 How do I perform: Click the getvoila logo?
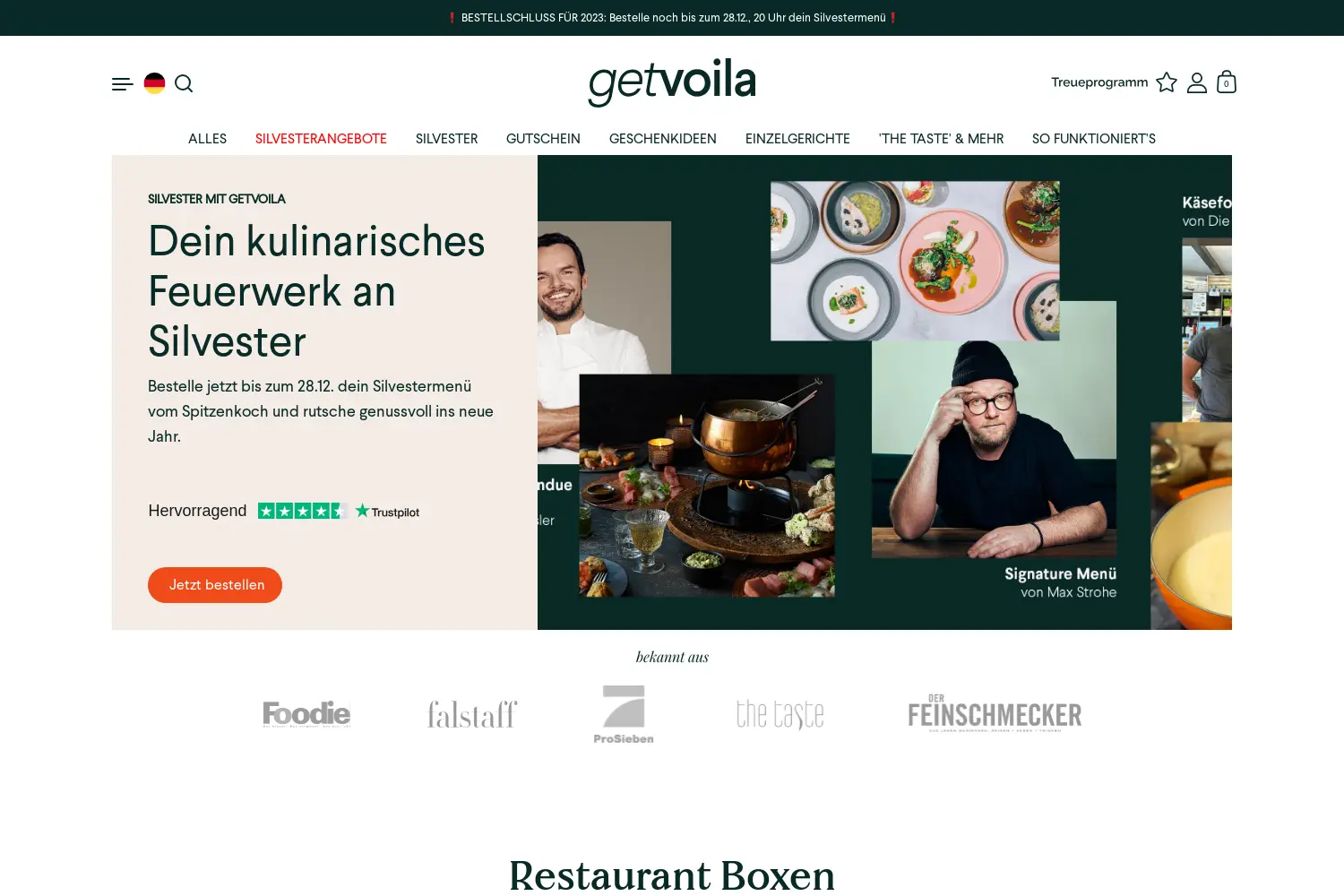(x=672, y=82)
